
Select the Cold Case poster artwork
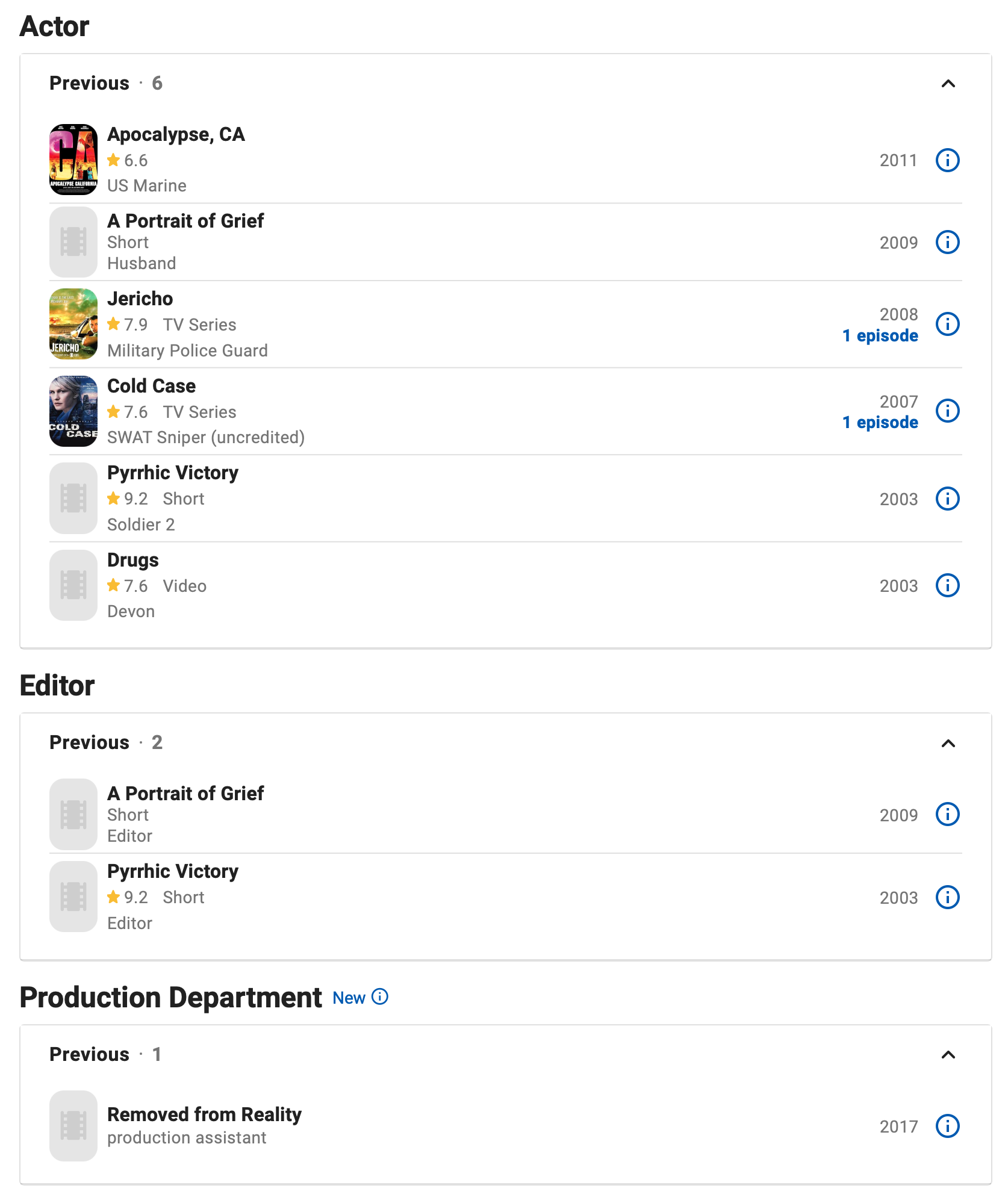73,411
